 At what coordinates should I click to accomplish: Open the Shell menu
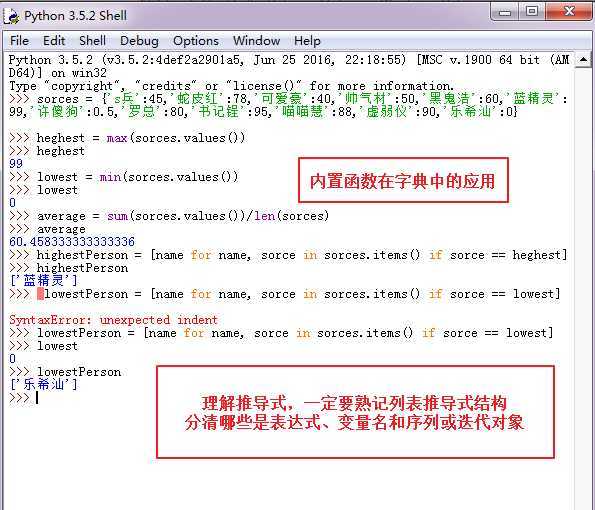click(x=92, y=41)
